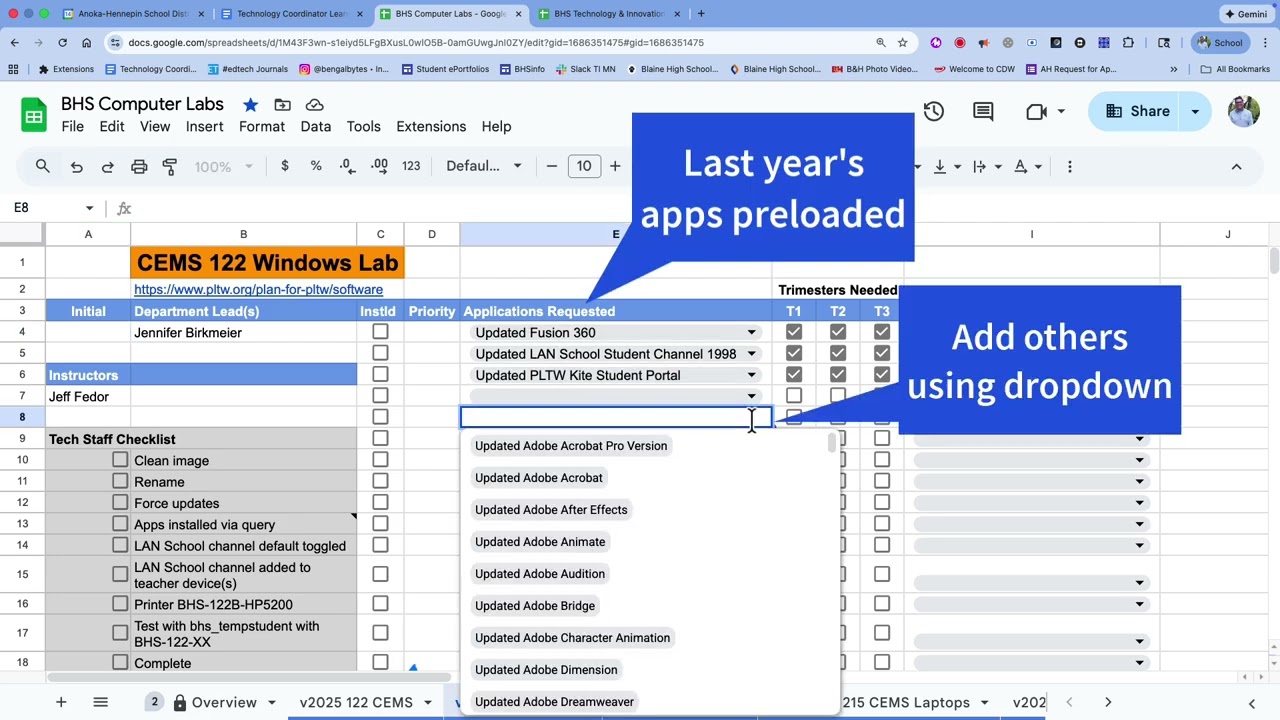The width and height of the screenshot is (1280, 720).
Task: Choose Updated Adobe Dreamweaver option
Action: point(554,702)
